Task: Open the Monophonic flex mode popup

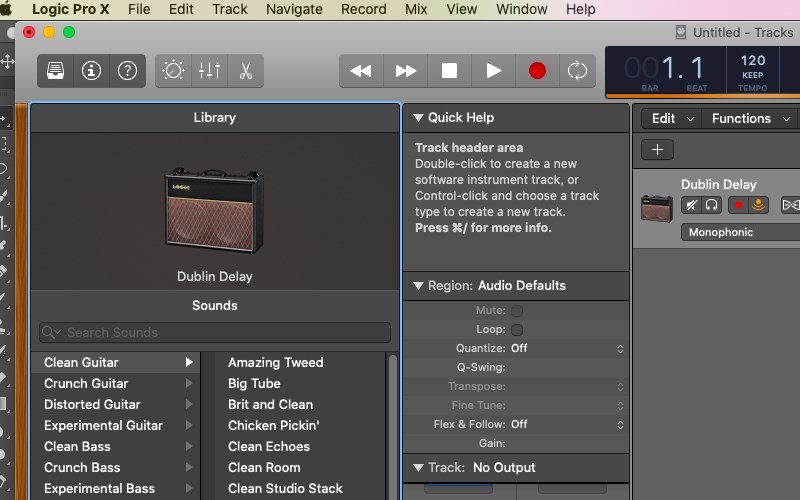Action: click(x=740, y=232)
